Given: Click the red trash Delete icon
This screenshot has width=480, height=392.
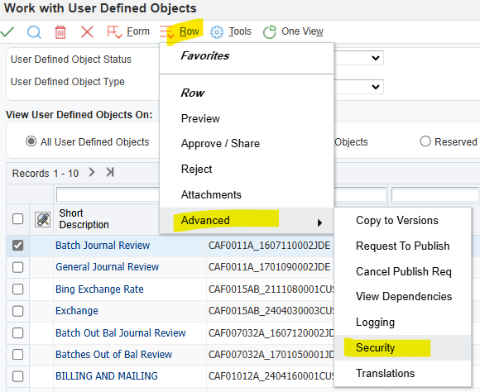Looking at the screenshot, I should pos(60,32).
